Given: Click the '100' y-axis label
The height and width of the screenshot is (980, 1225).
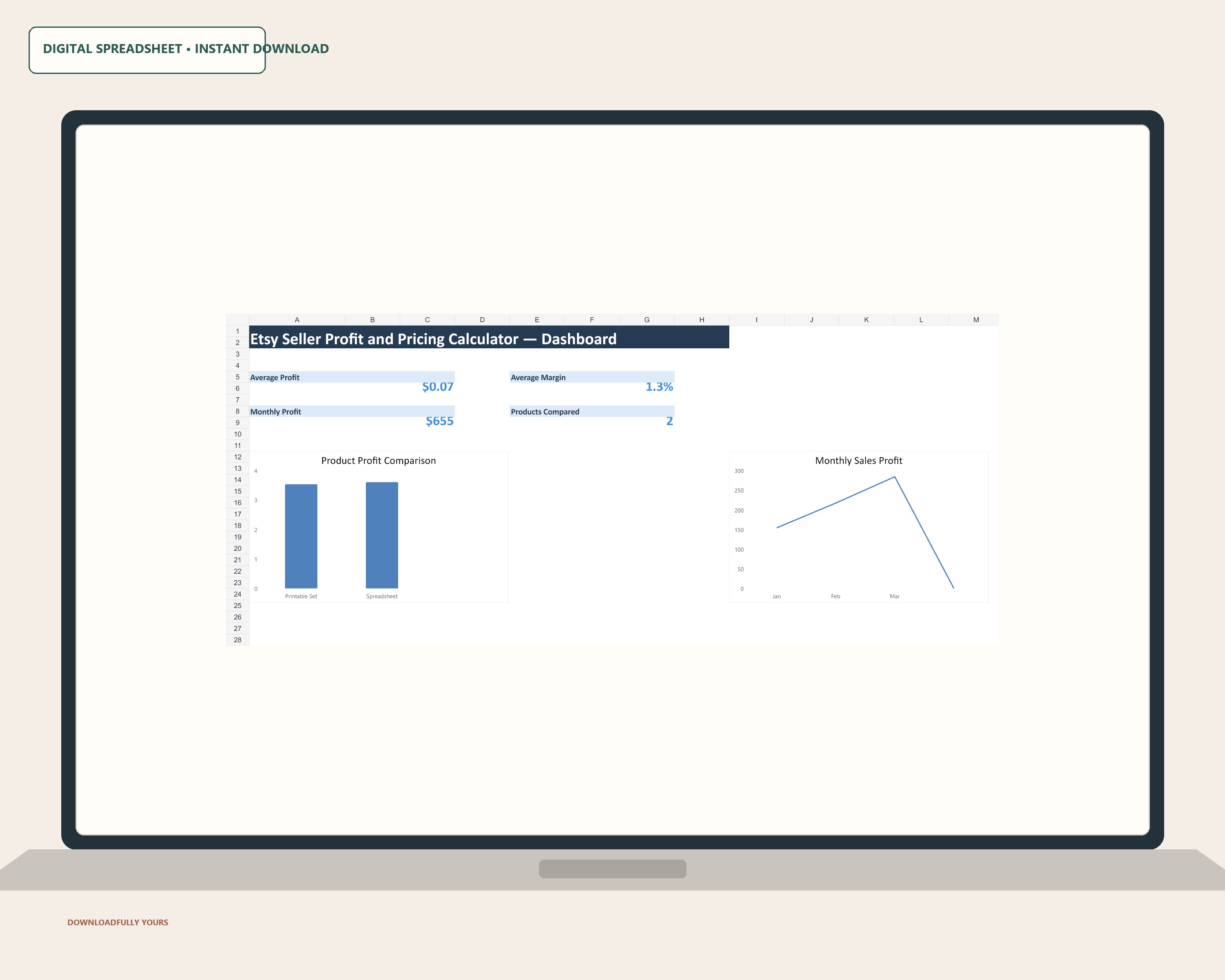Looking at the screenshot, I should pyautogui.click(x=739, y=549).
